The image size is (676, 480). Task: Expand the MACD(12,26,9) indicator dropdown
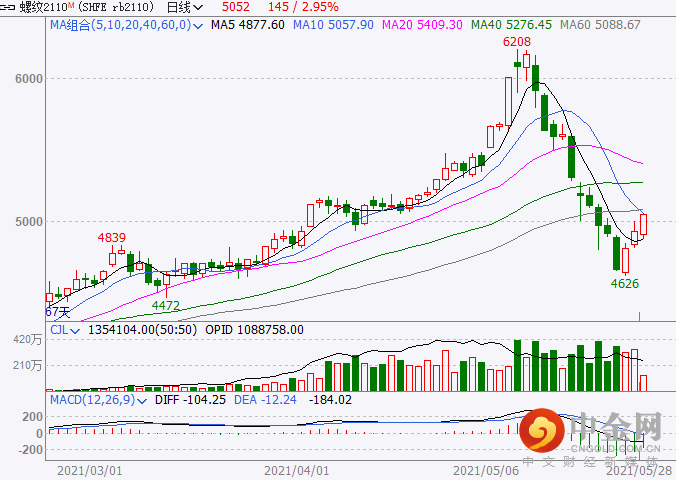coord(98,400)
